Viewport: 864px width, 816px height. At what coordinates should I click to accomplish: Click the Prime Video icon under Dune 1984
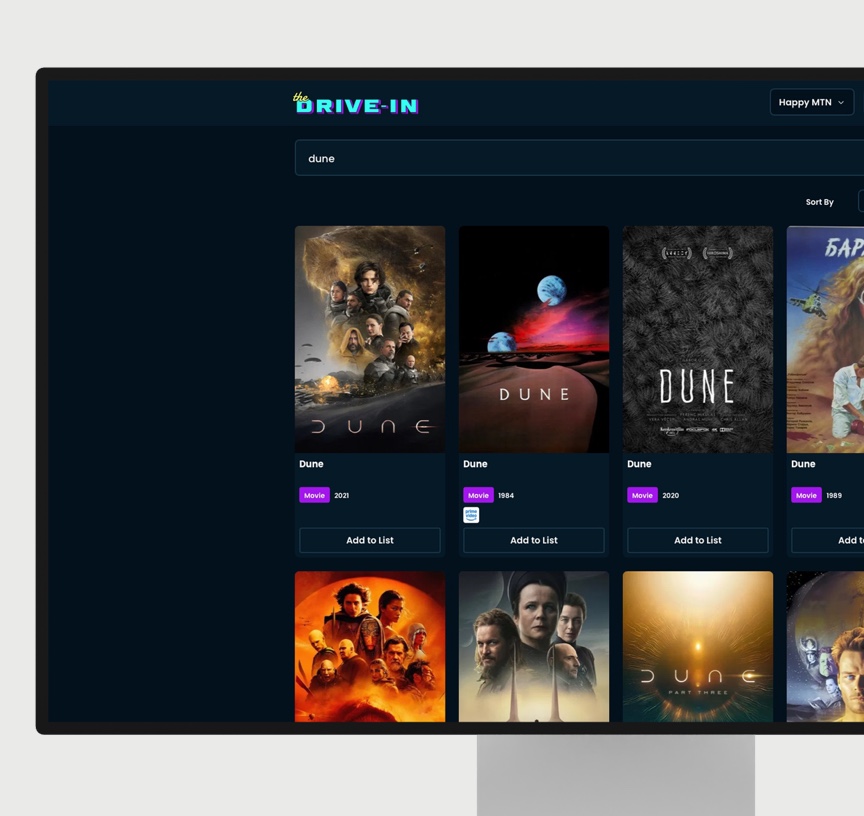[x=471, y=515]
